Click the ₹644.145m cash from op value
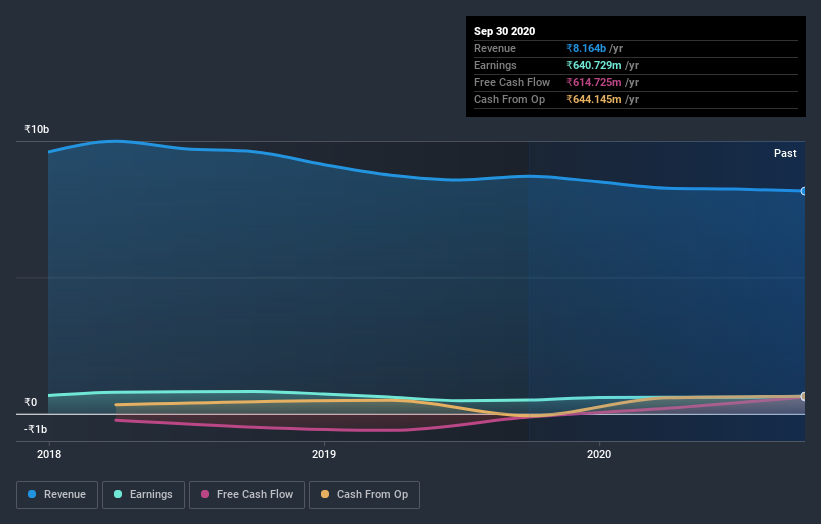The height and width of the screenshot is (524, 821). point(594,99)
